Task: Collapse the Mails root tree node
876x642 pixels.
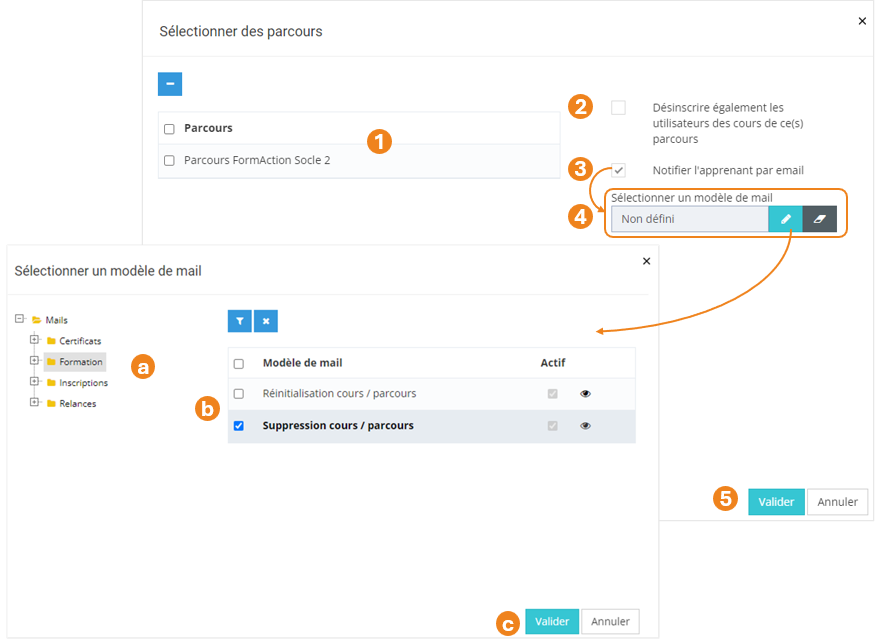Action: 20,319
